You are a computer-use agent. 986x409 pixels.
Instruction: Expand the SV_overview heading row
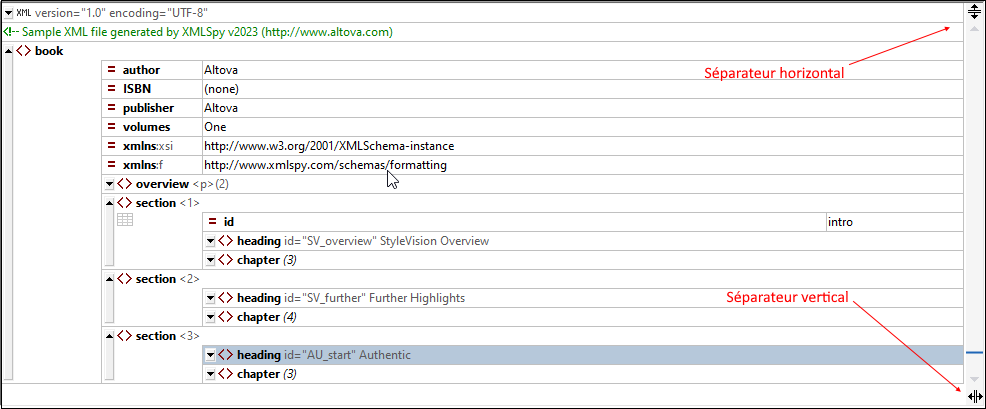pos(210,241)
